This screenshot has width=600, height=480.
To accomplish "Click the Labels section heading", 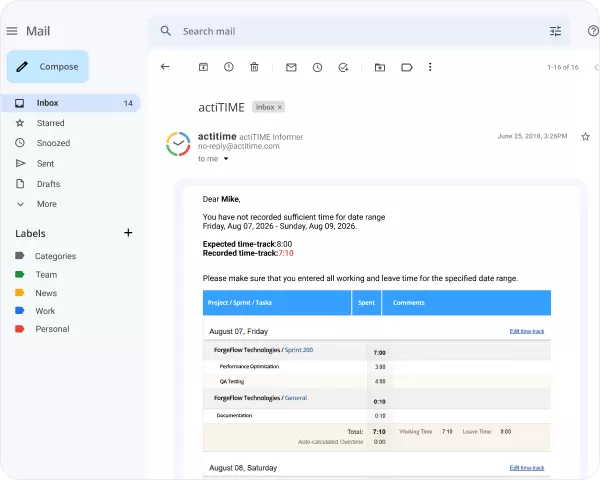I will (x=30, y=233).
